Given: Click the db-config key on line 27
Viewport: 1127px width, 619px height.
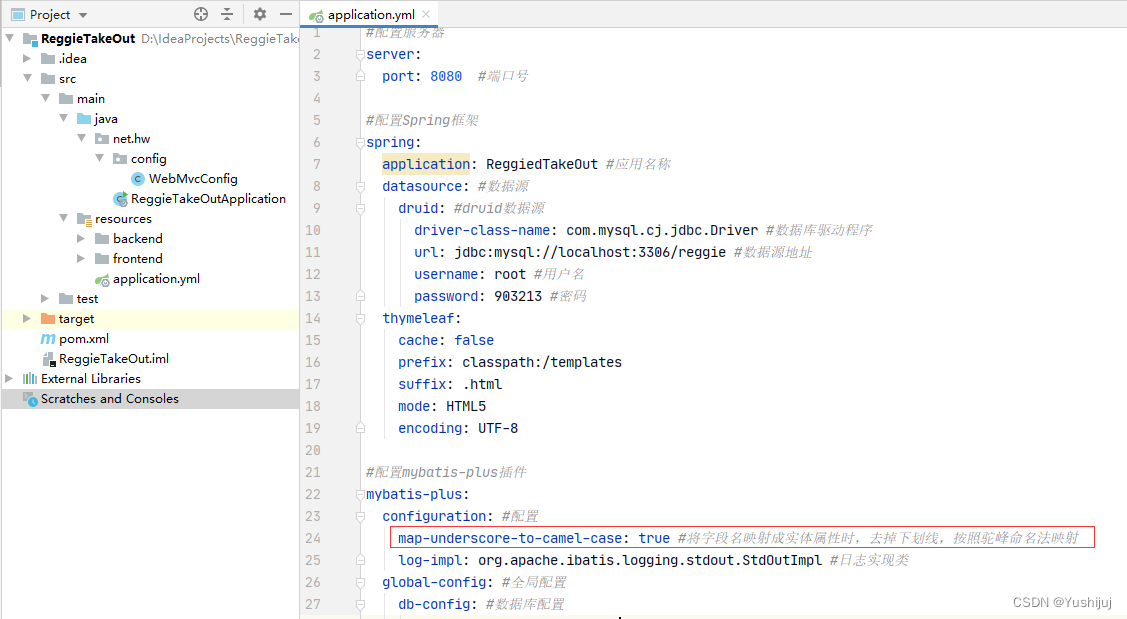Looking at the screenshot, I should pyautogui.click(x=433, y=604).
